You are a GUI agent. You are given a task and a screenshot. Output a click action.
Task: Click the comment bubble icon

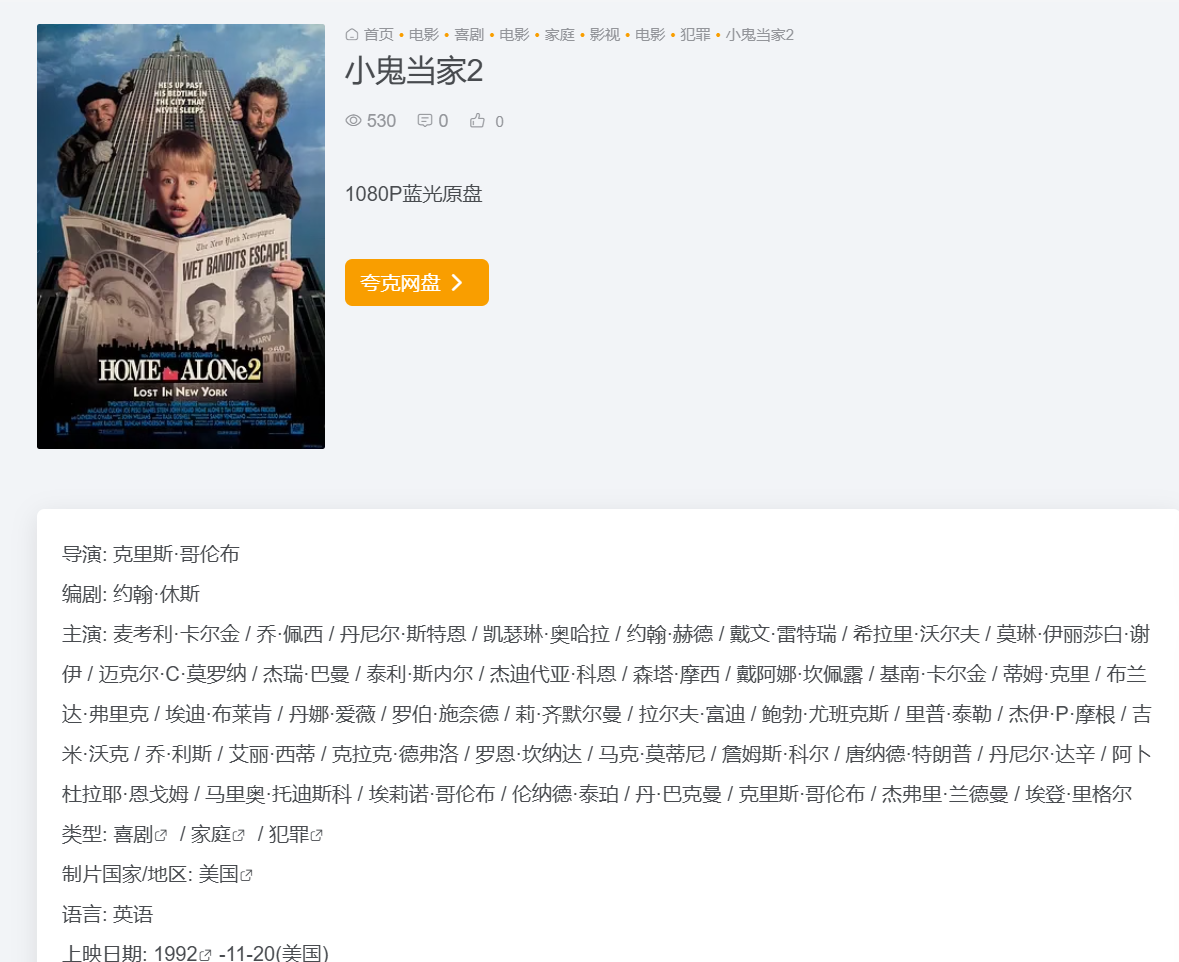point(425,120)
